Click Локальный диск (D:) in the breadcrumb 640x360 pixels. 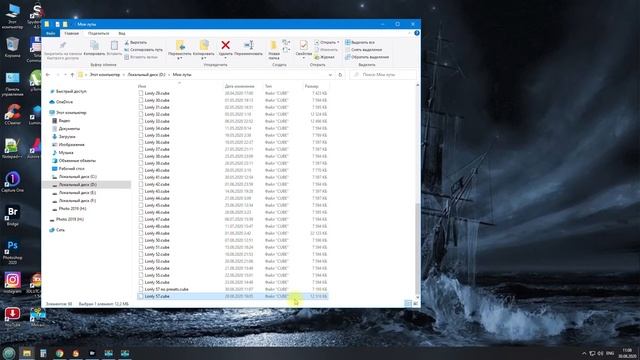(x=146, y=75)
